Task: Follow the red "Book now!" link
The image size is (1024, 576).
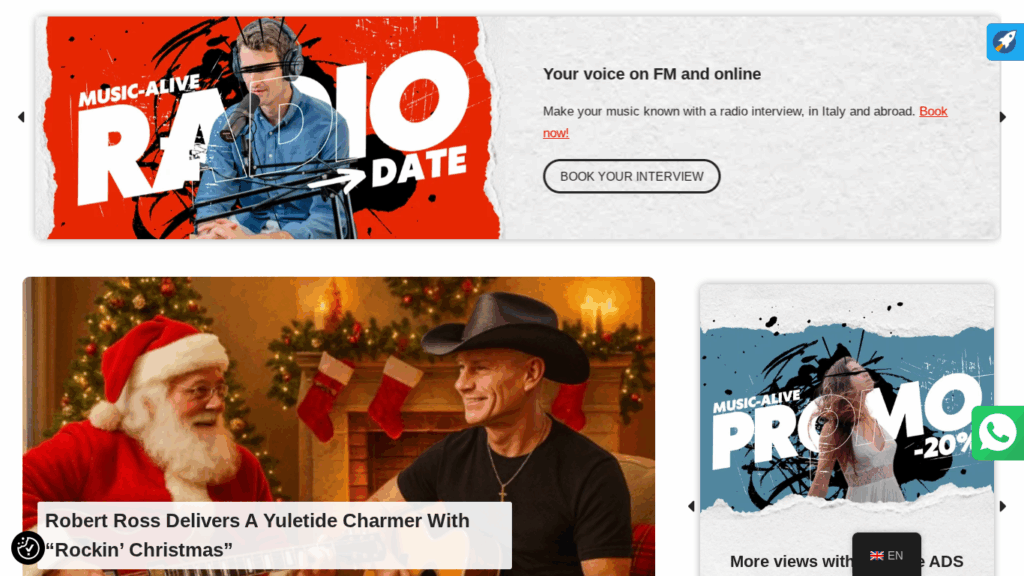Action: click(745, 122)
